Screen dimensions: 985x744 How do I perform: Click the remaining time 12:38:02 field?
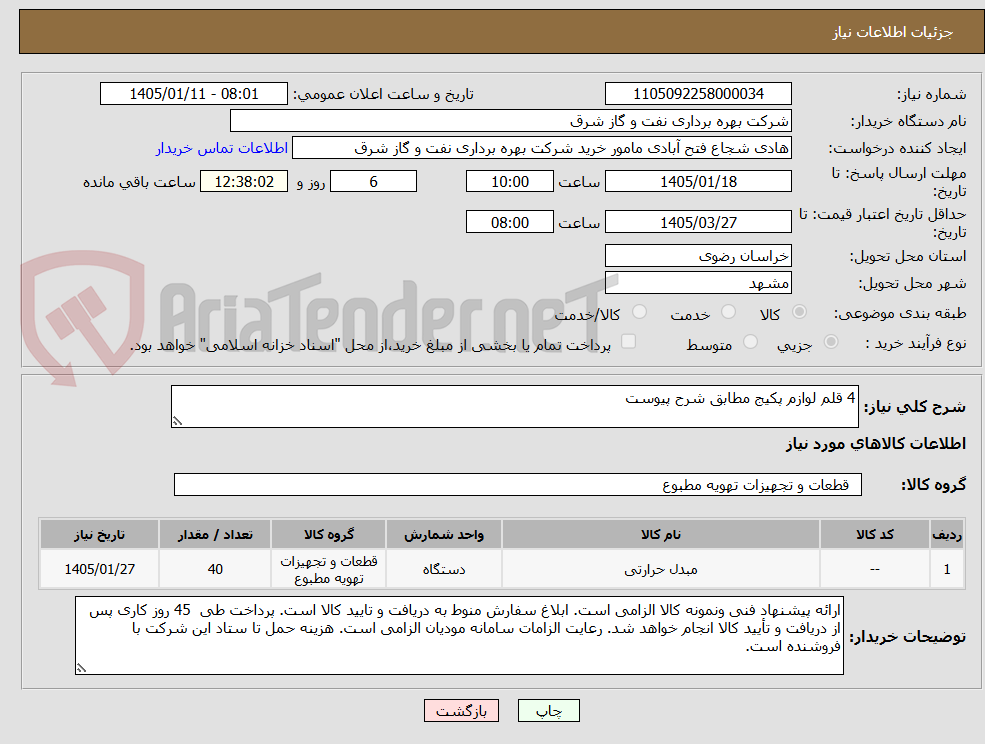tap(244, 182)
